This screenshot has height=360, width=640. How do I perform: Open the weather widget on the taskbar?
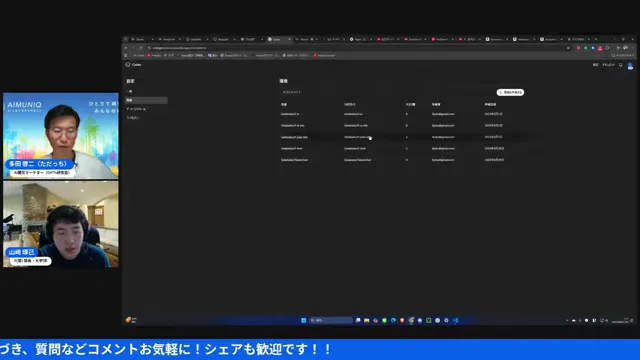(131, 320)
